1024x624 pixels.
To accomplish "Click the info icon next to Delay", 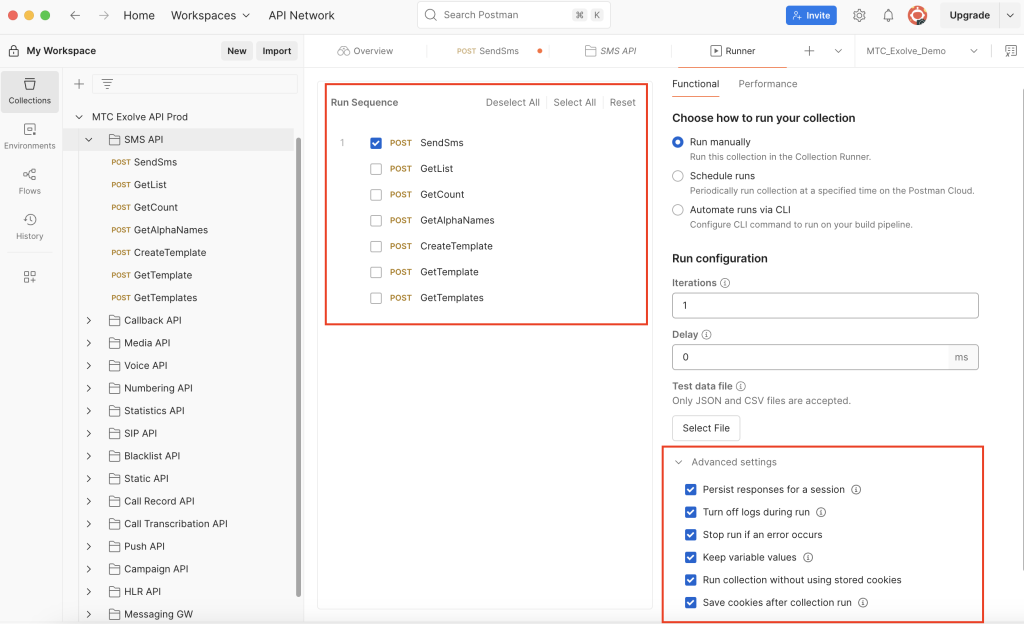I will click(x=706, y=334).
